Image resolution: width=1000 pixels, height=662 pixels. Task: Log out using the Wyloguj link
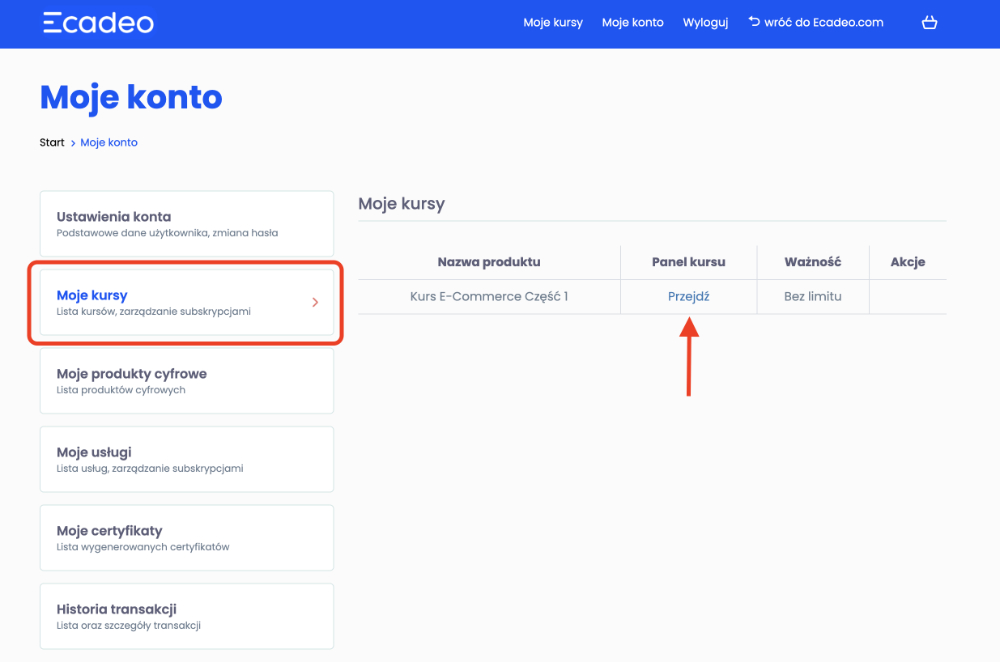[x=705, y=23]
